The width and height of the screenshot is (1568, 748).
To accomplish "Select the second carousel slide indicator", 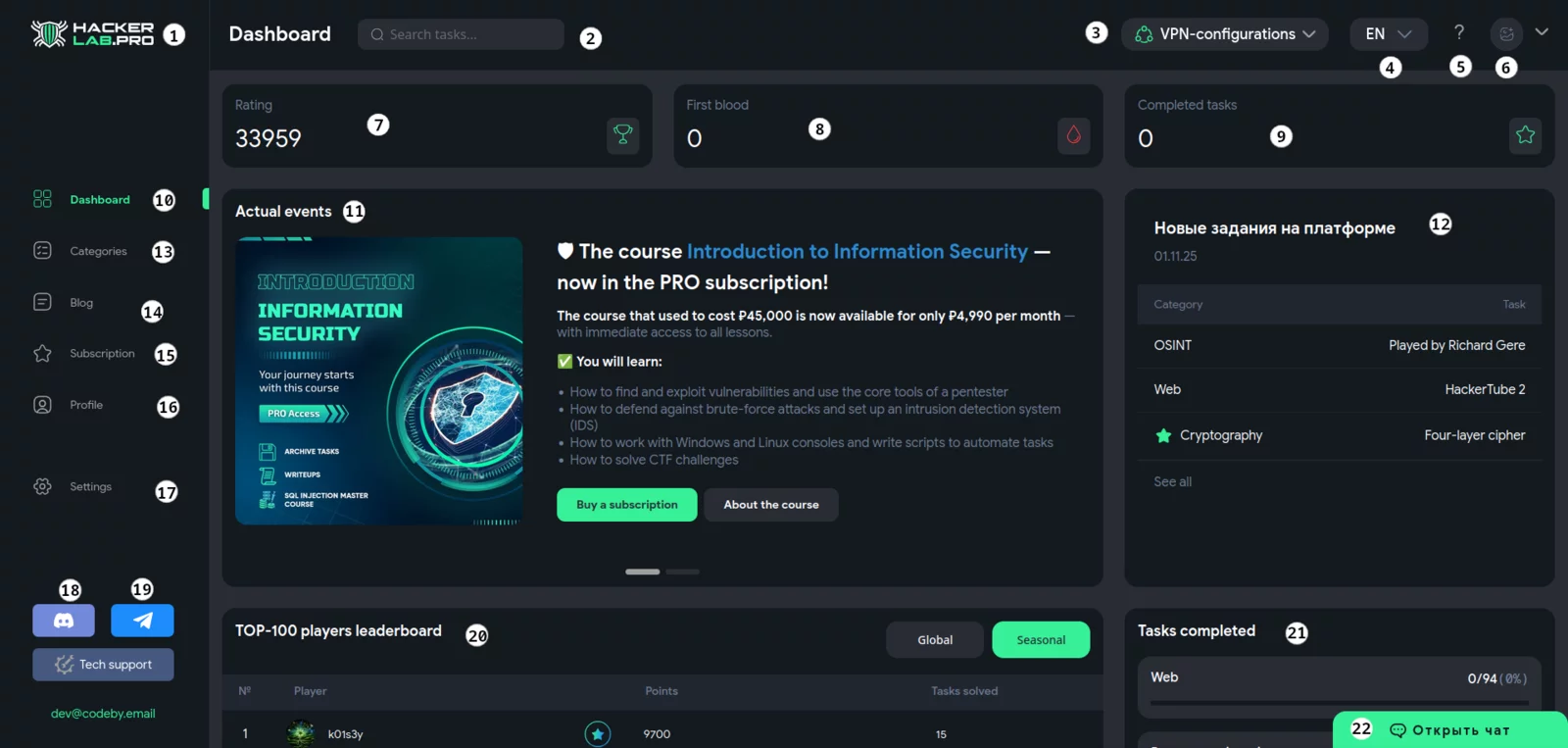I will point(683,572).
